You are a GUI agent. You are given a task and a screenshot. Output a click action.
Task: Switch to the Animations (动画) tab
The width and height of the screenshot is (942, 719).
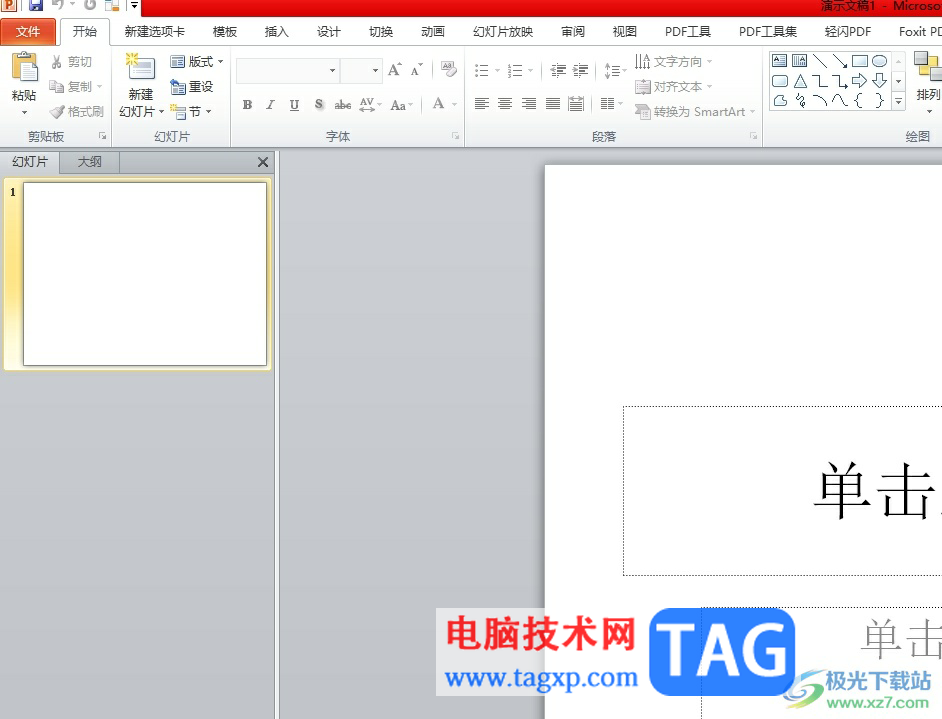point(433,32)
